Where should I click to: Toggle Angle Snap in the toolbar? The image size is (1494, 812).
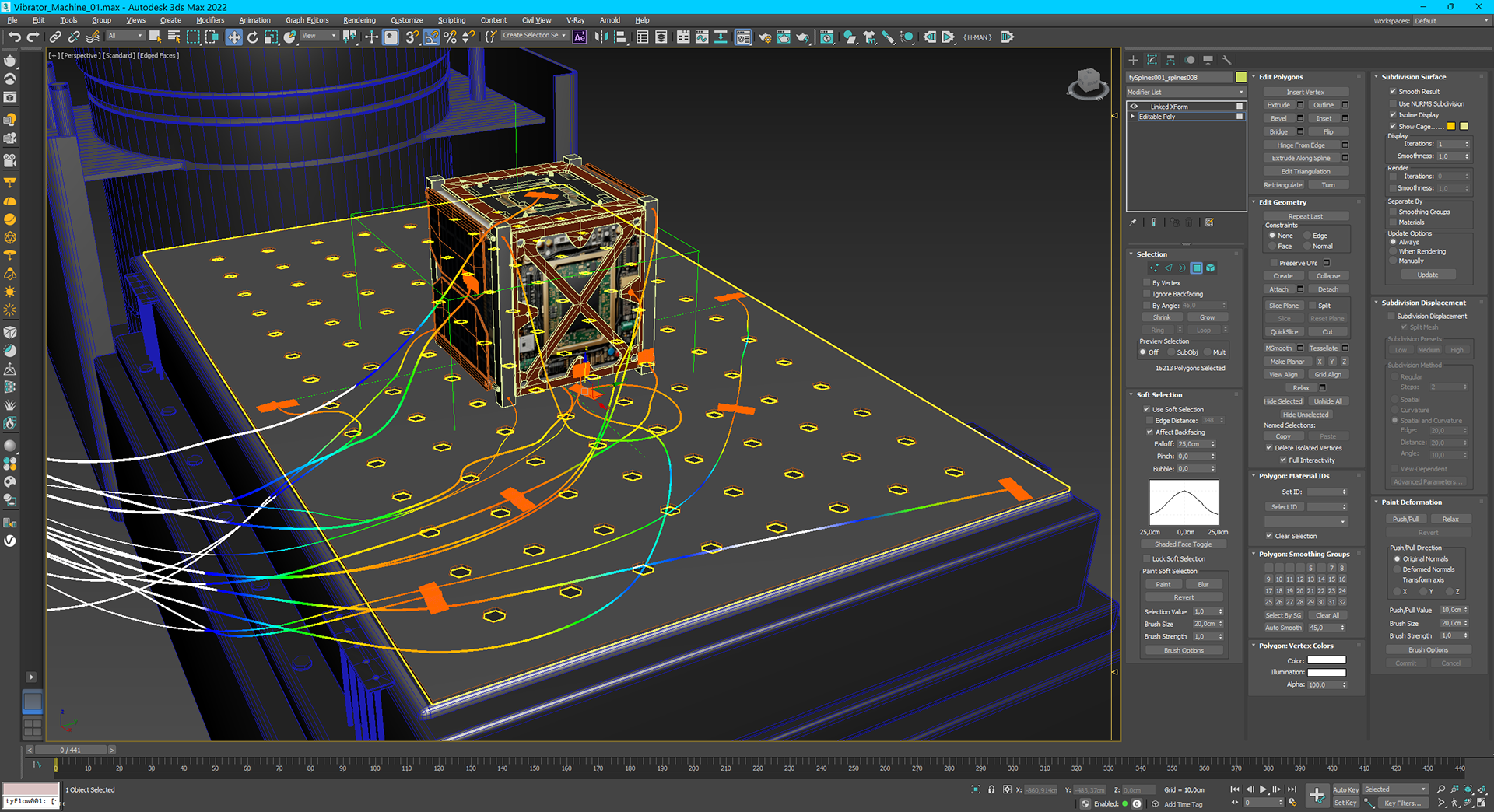(431, 37)
